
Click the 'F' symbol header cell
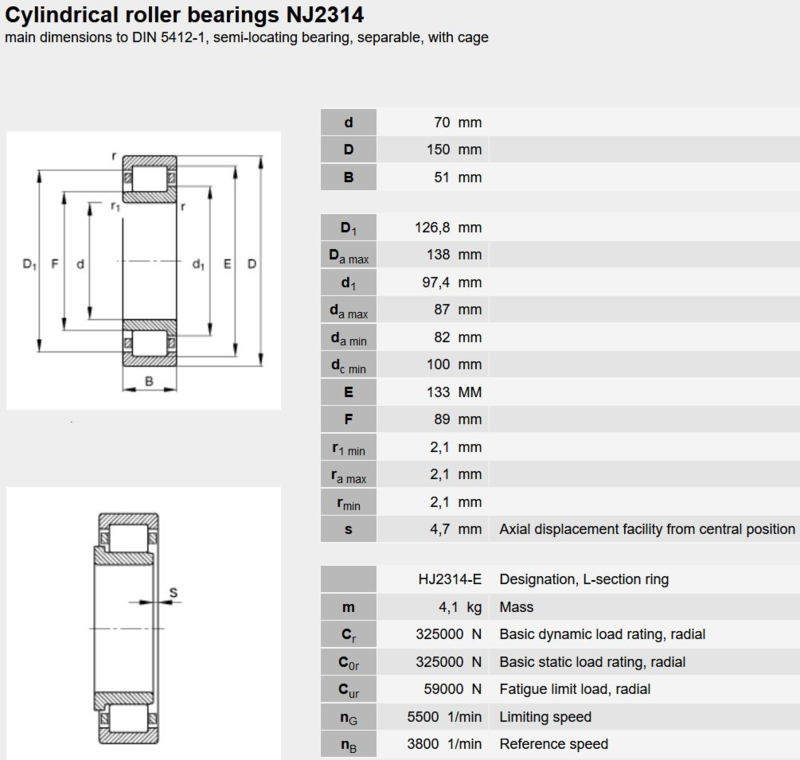click(348, 419)
